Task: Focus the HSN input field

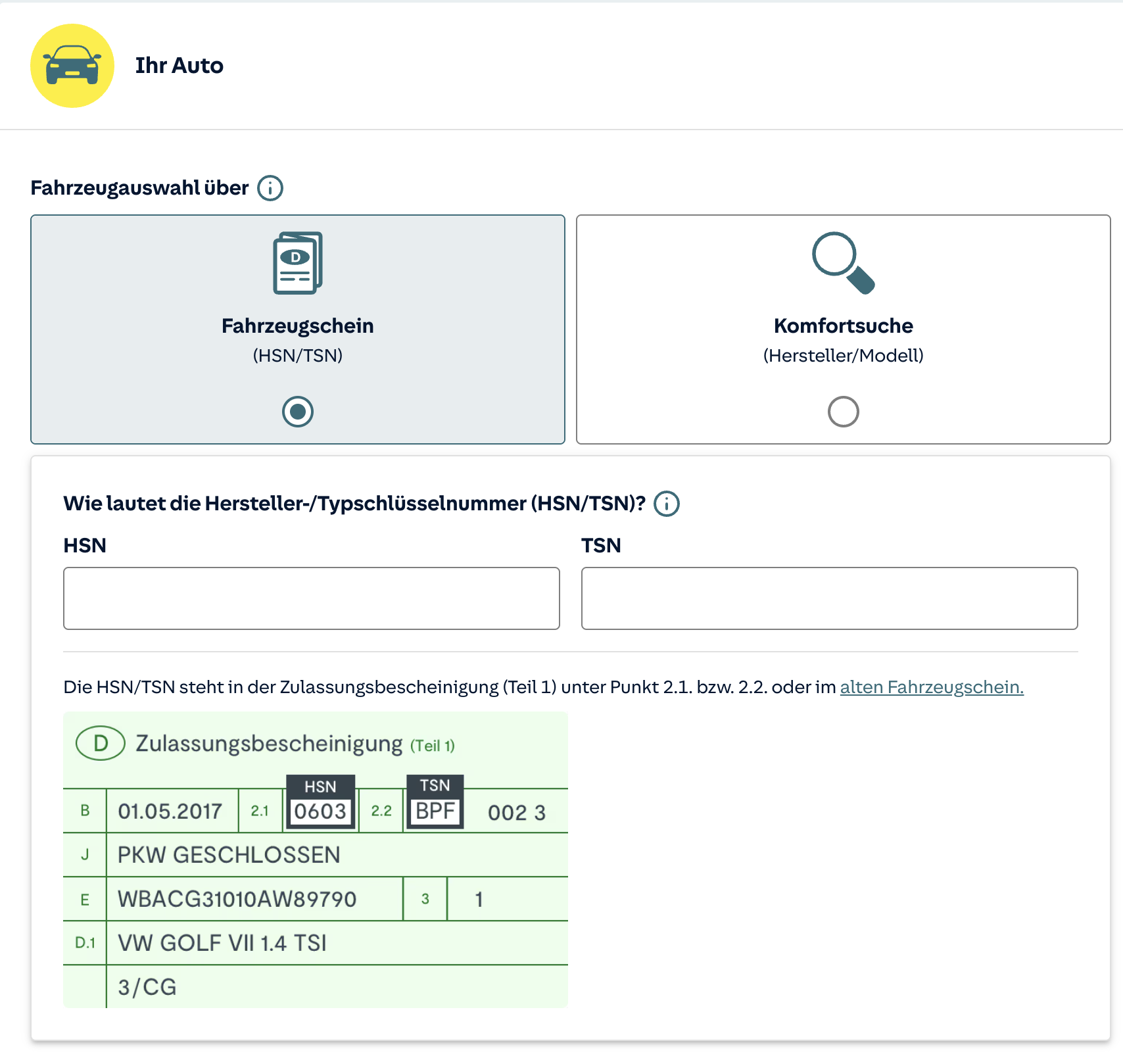Action: pyautogui.click(x=312, y=598)
